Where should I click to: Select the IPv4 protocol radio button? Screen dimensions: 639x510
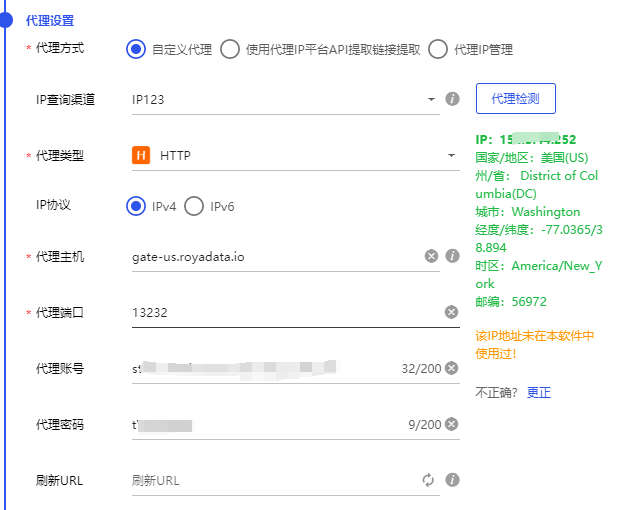[136, 206]
